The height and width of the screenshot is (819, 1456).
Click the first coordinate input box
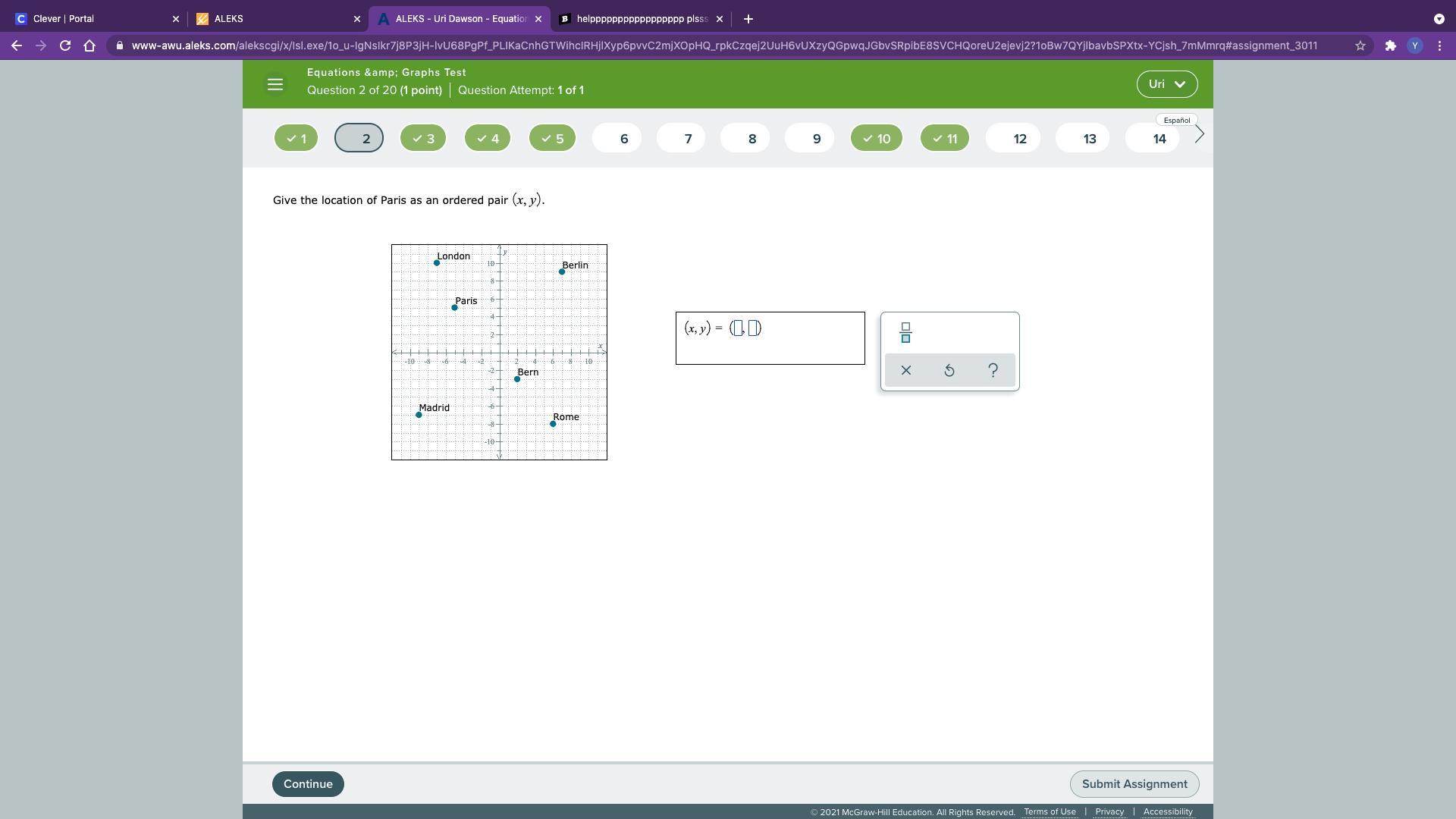[738, 328]
